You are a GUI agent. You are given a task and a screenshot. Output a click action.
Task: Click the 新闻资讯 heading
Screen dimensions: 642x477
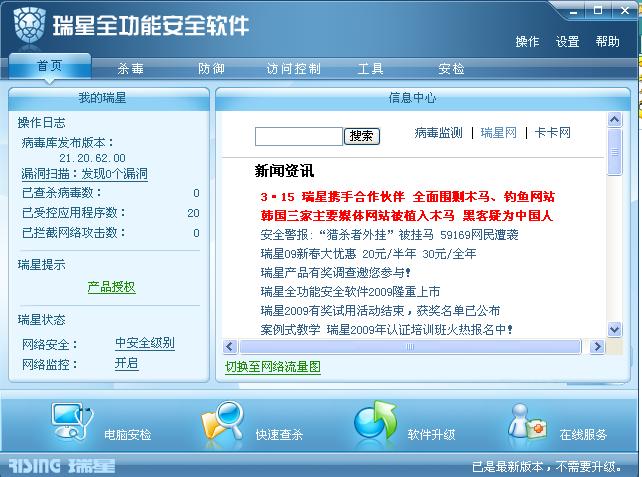click(x=284, y=171)
